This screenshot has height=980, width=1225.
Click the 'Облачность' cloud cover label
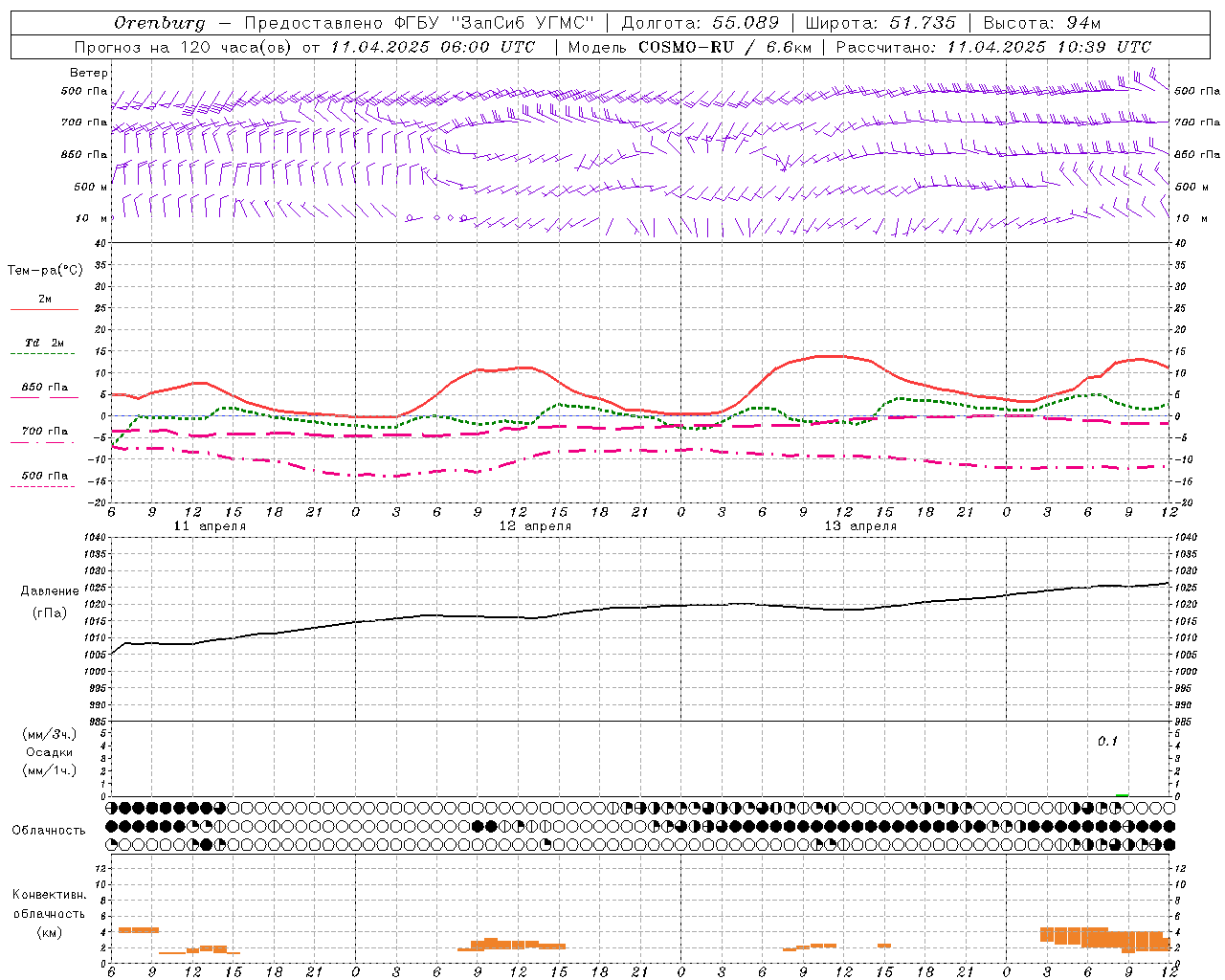pos(49,830)
